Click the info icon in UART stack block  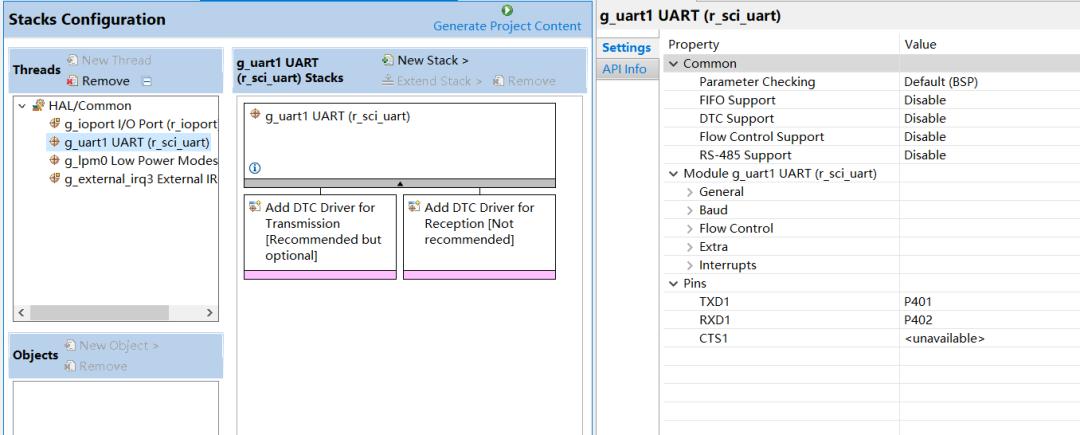[254, 168]
